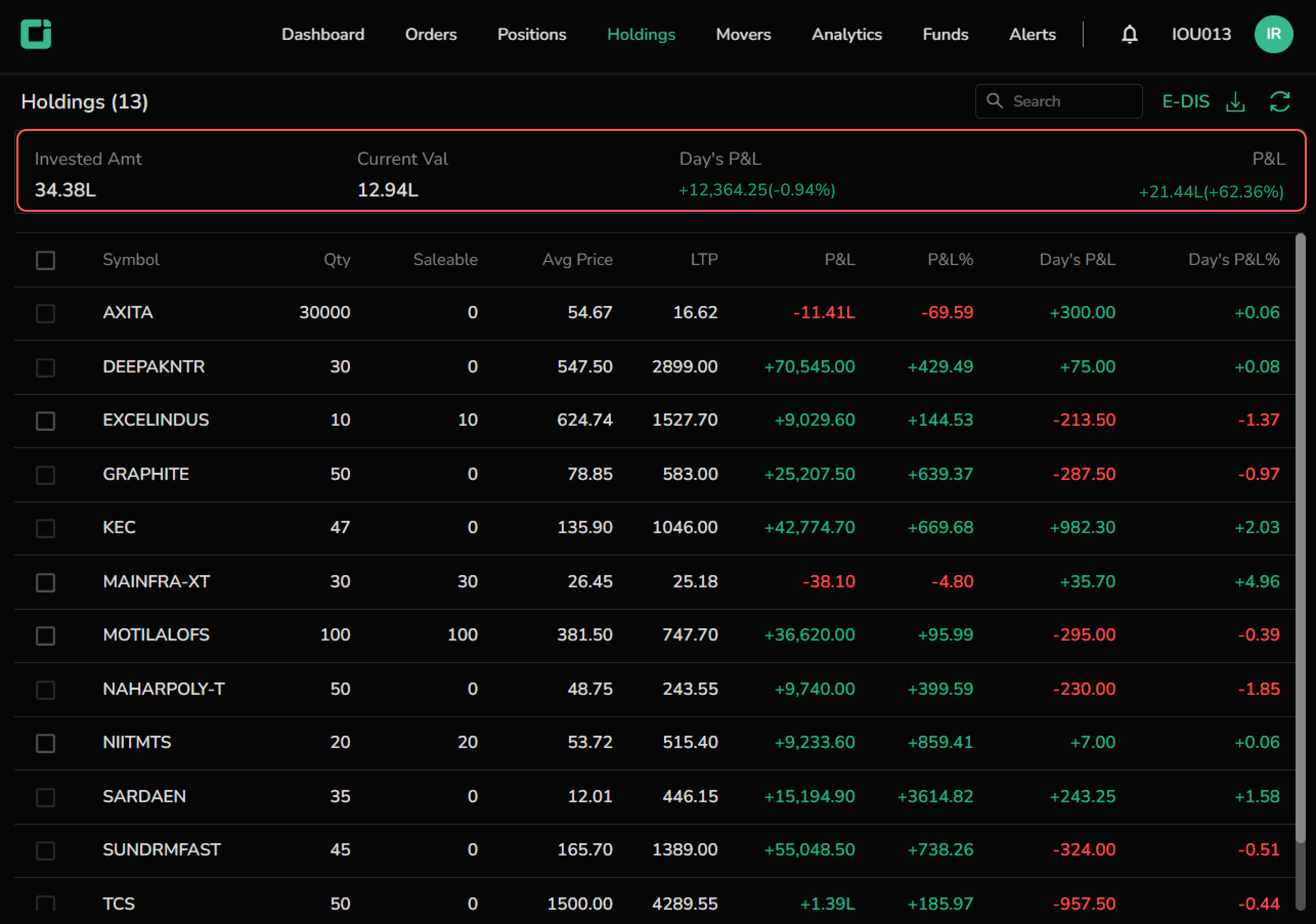Screen dimensions: 1316x924
Task: Check the SUNDRMFAST row checkbox
Action: tap(45, 851)
